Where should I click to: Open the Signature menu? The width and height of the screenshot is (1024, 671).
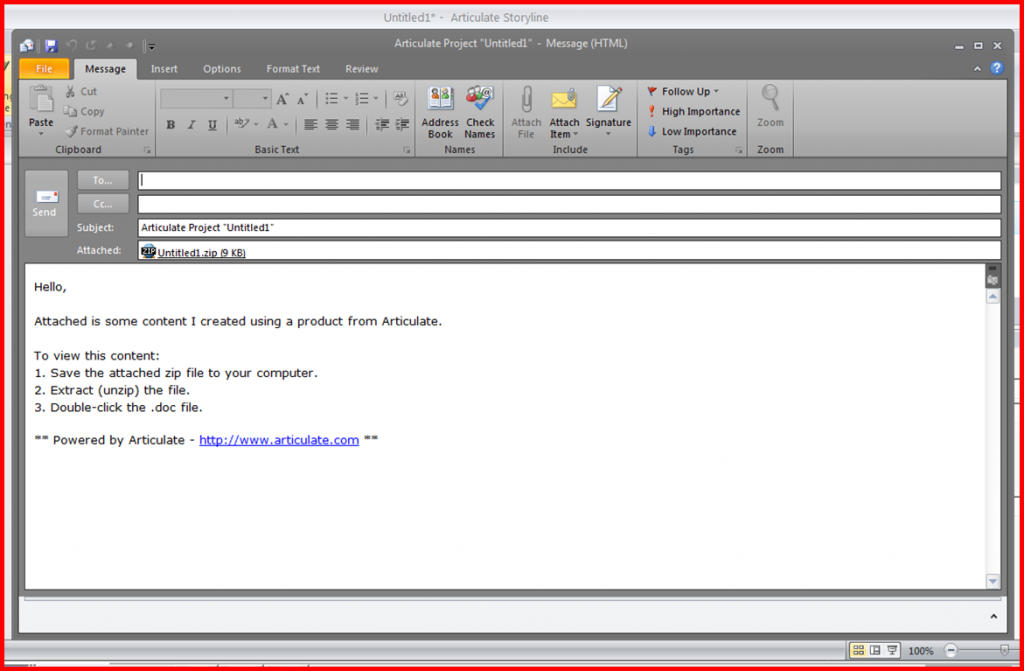point(609,112)
